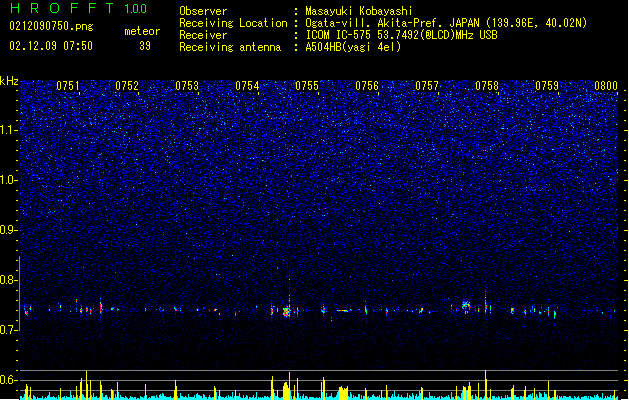
Task: Click the meteor count value 39
Action: point(145,46)
